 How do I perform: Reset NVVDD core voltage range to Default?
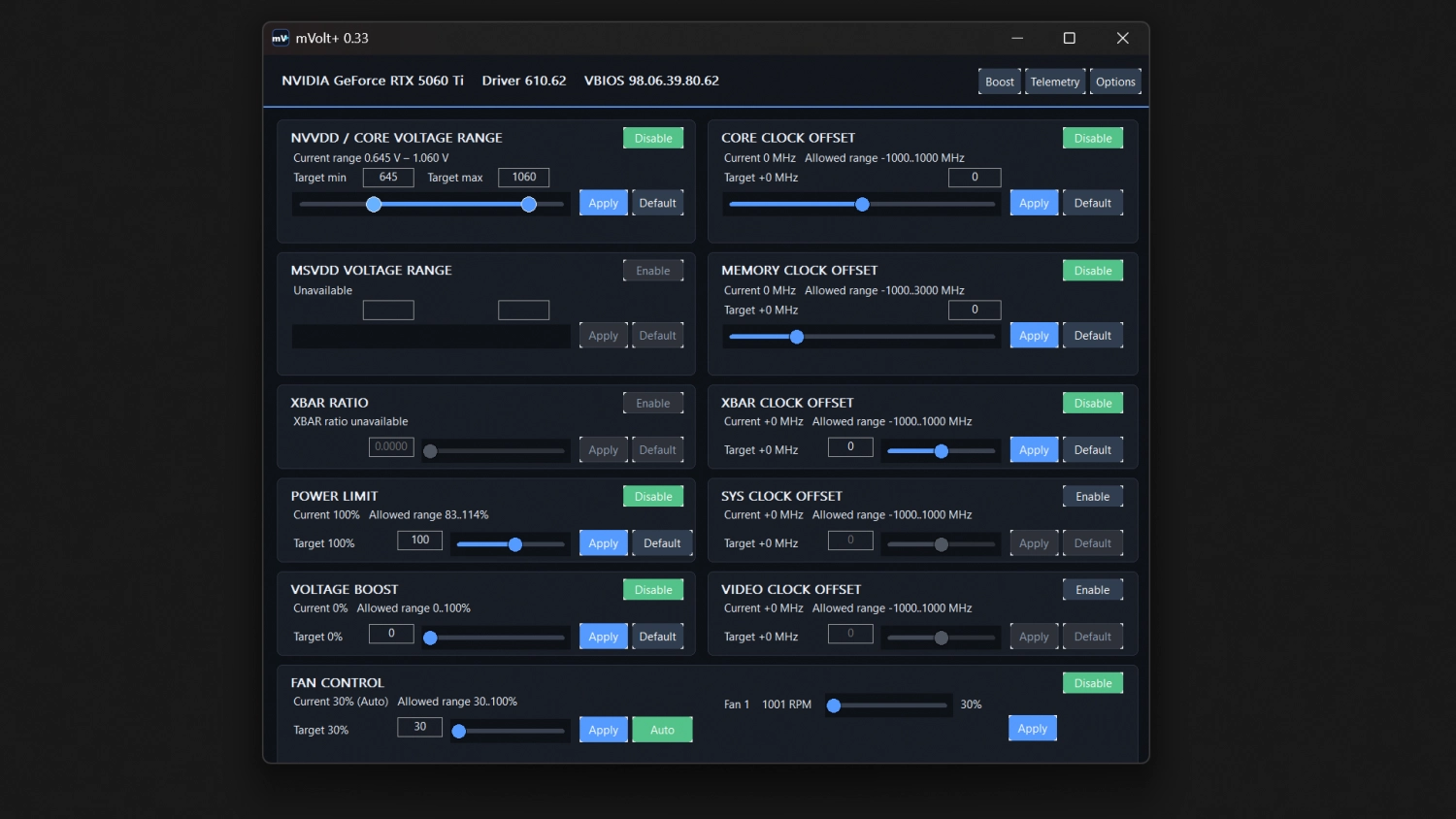658,203
